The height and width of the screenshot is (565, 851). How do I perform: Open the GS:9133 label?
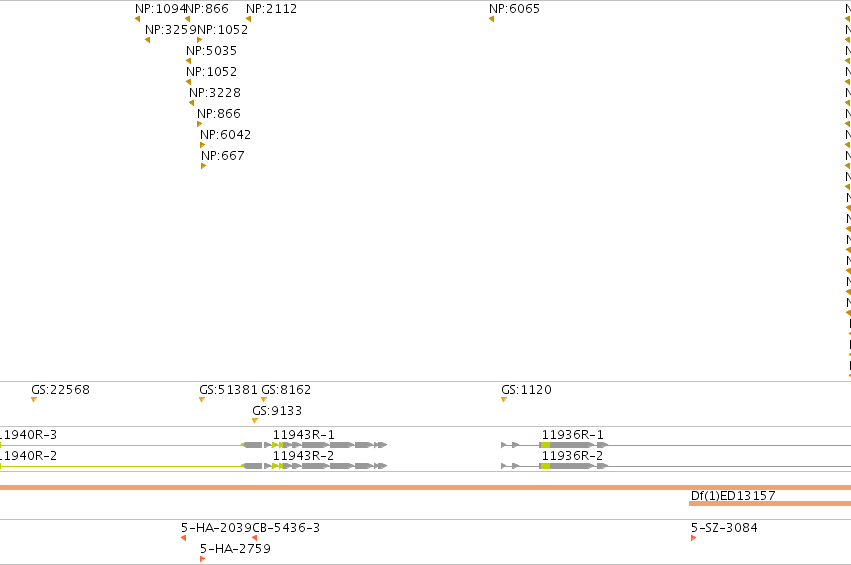pyautogui.click(x=277, y=411)
